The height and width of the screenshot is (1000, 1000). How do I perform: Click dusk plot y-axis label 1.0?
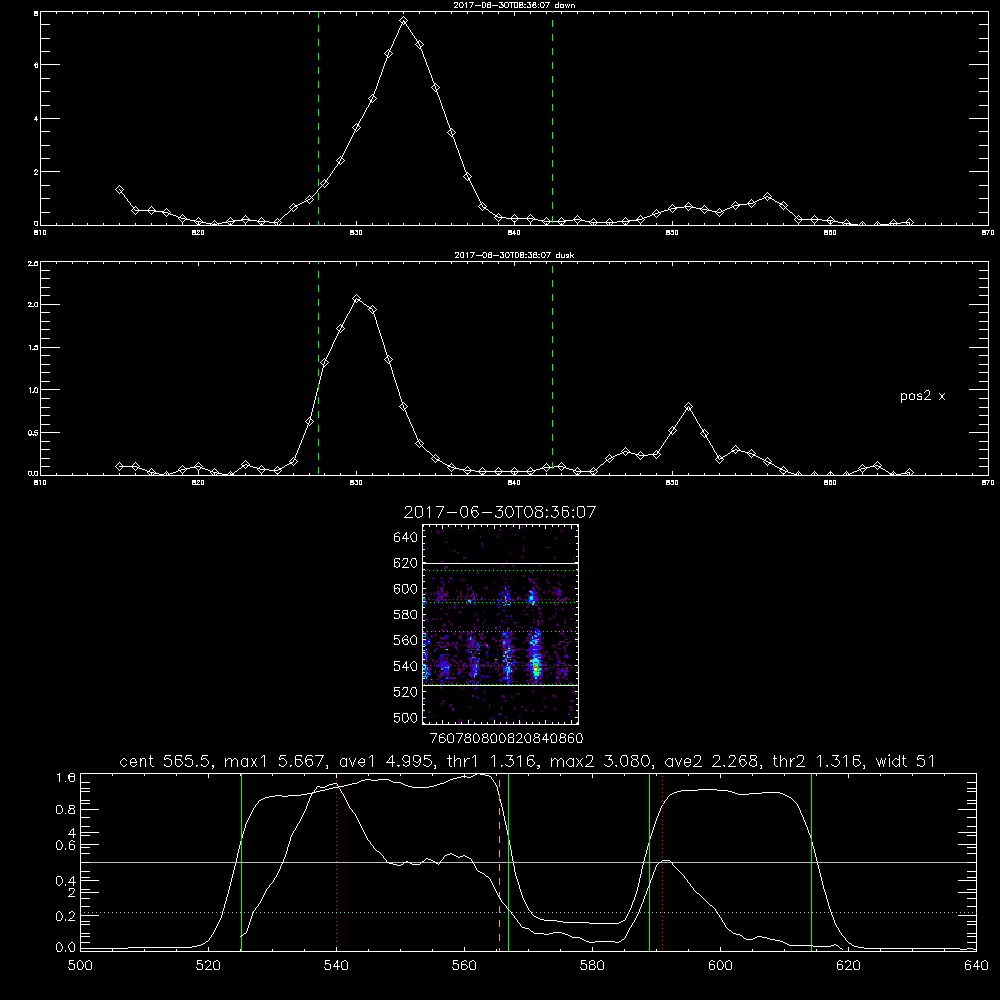tap(33, 390)
